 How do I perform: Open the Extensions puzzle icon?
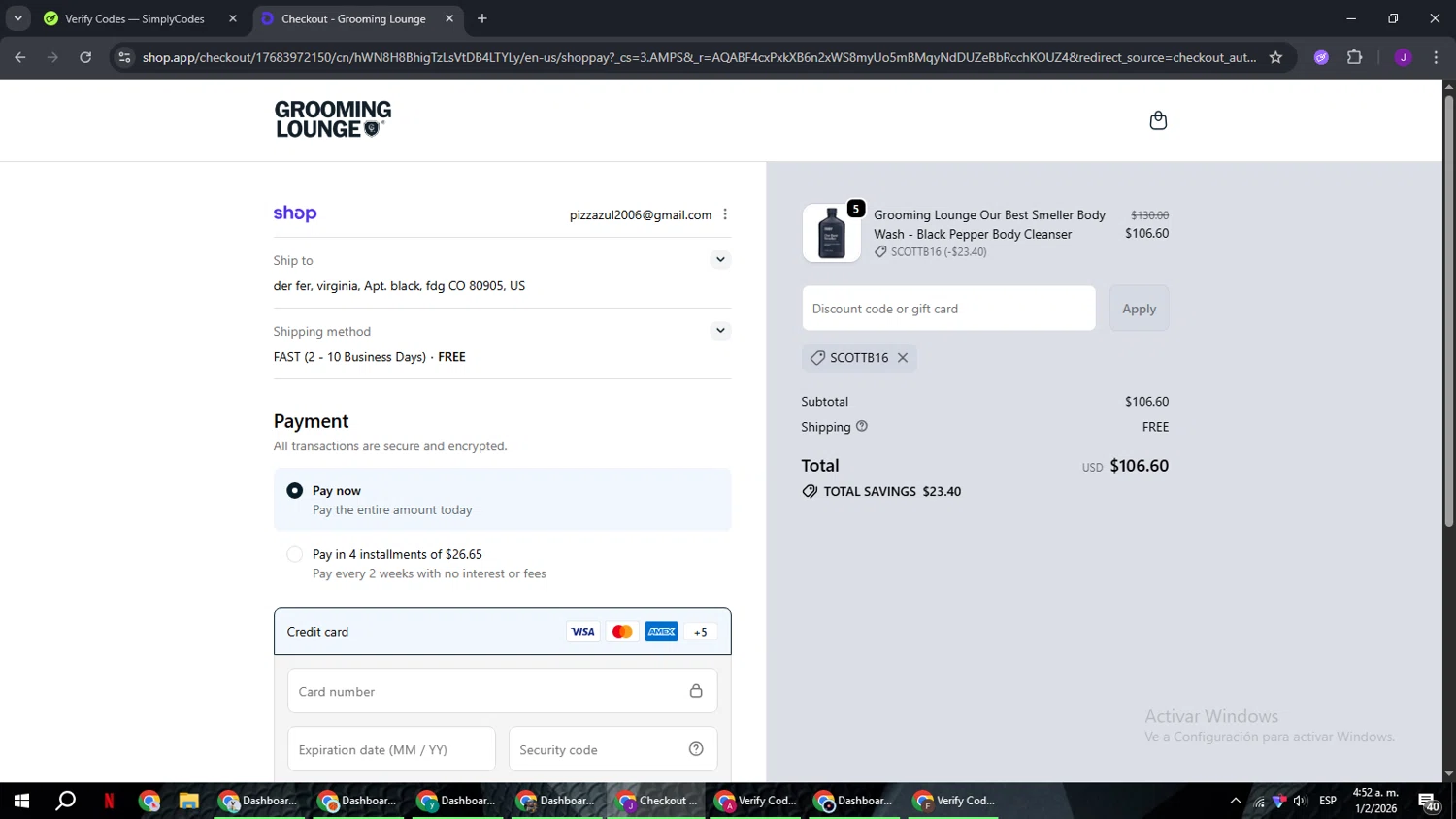[x=1355, y=57]
